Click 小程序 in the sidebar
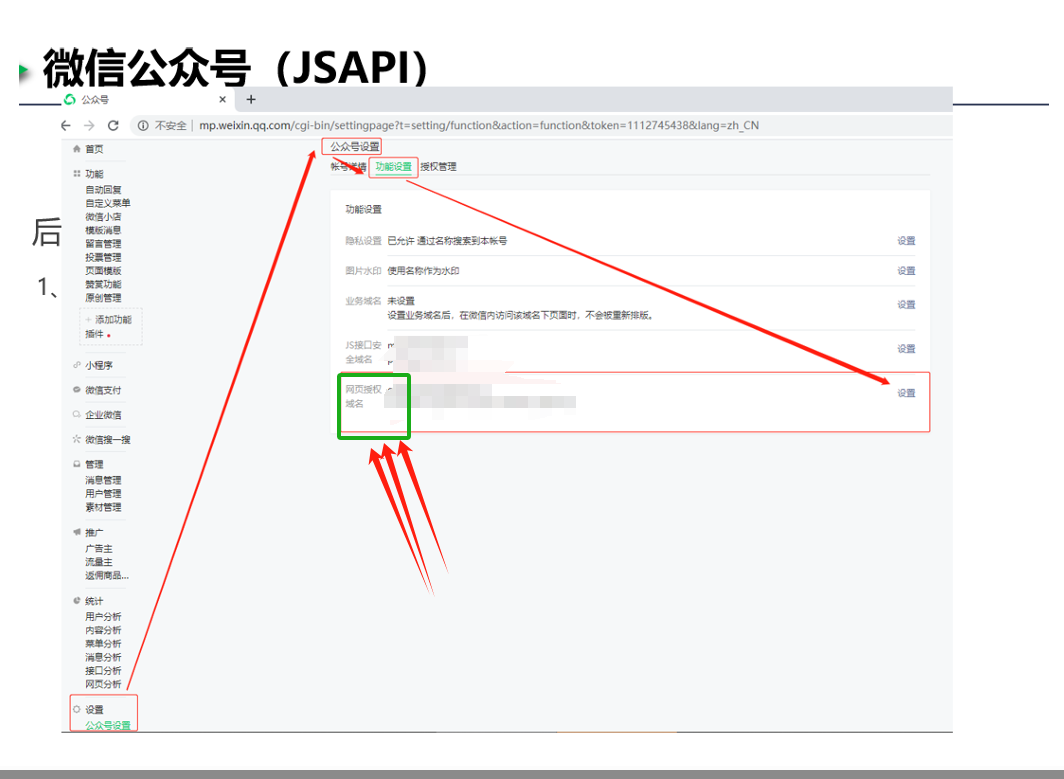The width and height of the screenshot is (1064, 779). 99,365
